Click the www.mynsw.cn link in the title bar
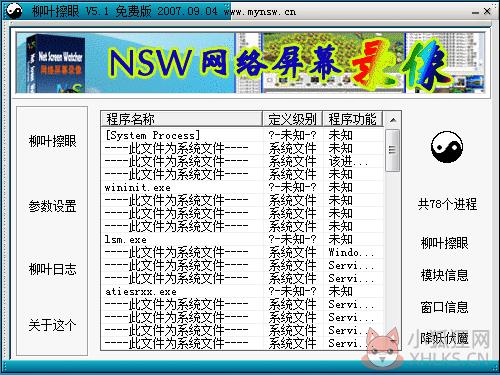The width and height of the screenshot is (500, 375). tap(260, 12)
